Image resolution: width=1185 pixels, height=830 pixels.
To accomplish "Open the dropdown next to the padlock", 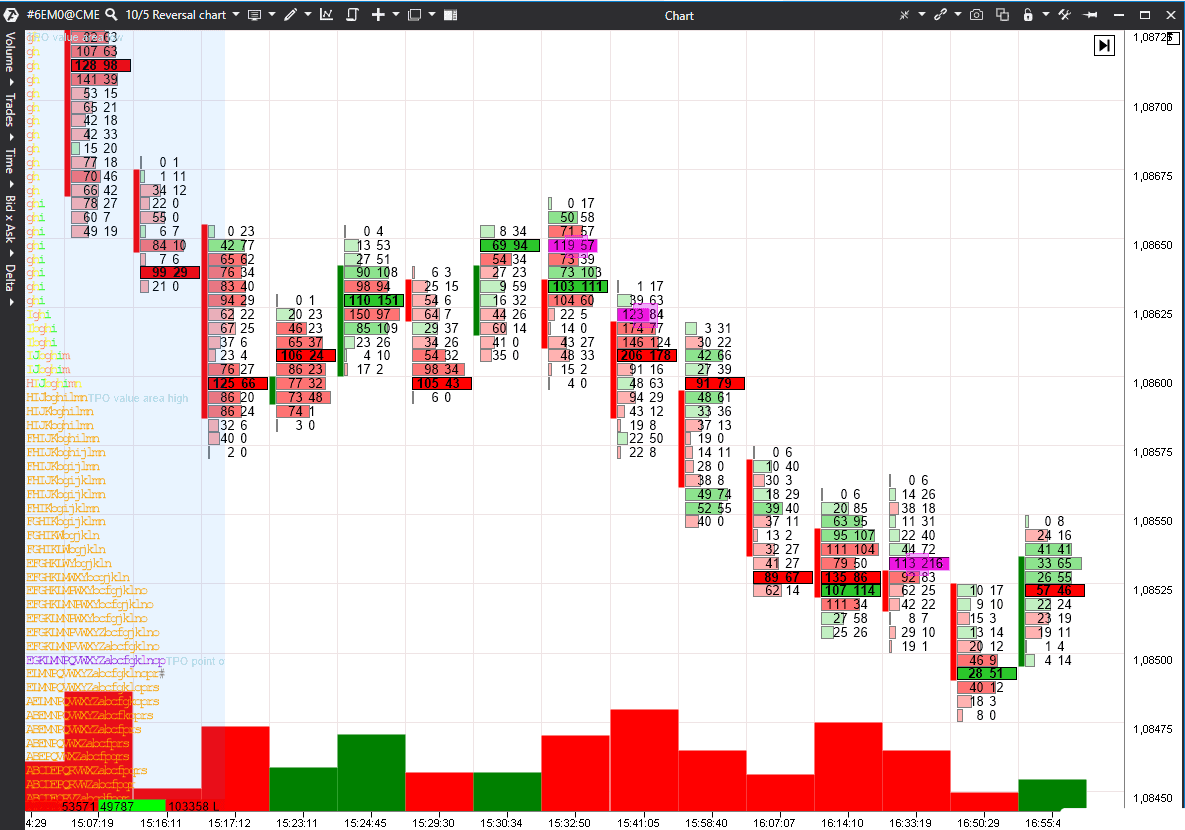I will tap(1045, 15).
